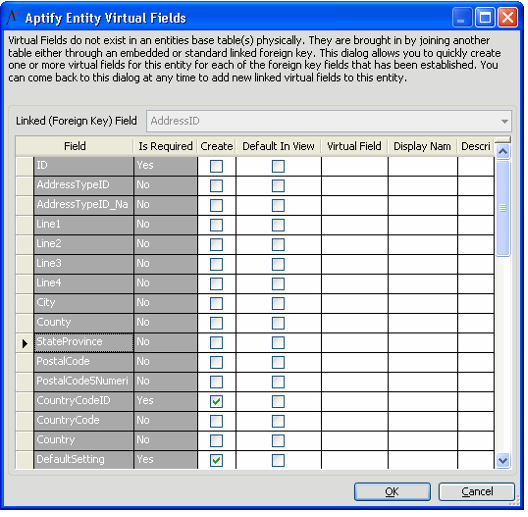Viewport: 528px width, 517px height.
Task: Check Default In View for Country
Action: 278,441
